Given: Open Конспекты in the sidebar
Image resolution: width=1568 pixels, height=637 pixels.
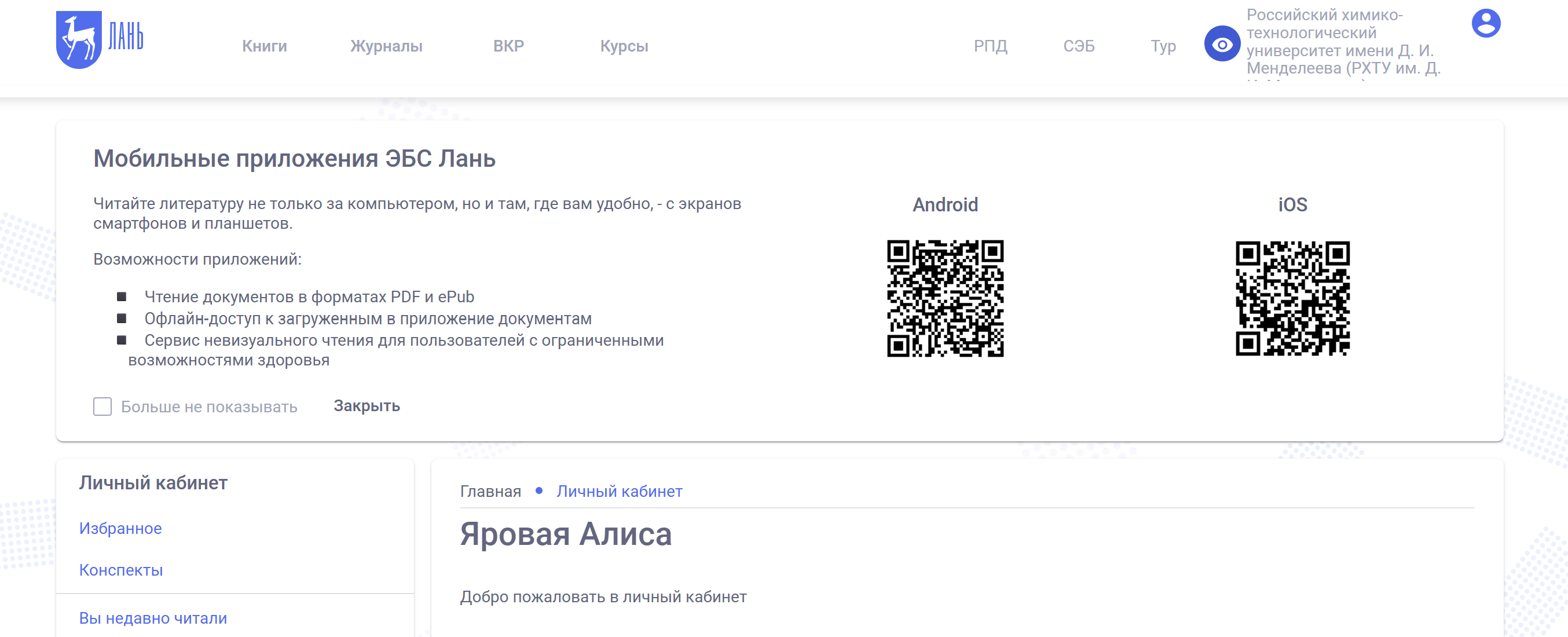Looking at the screenshot, I should (x=121, y=570).
